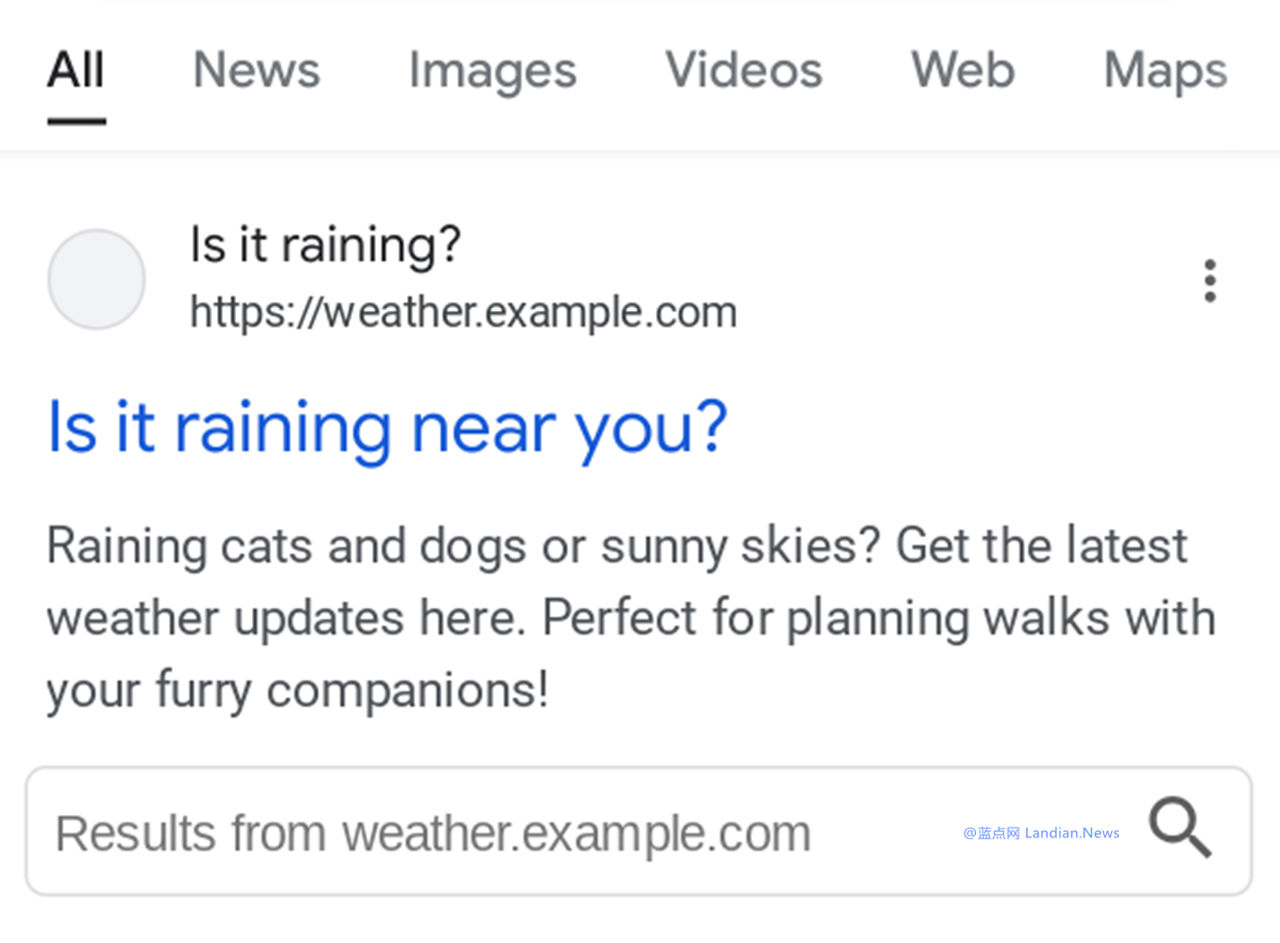1280x943 pixels.
Task: Go to the Maps tab
Action: 1165,72
